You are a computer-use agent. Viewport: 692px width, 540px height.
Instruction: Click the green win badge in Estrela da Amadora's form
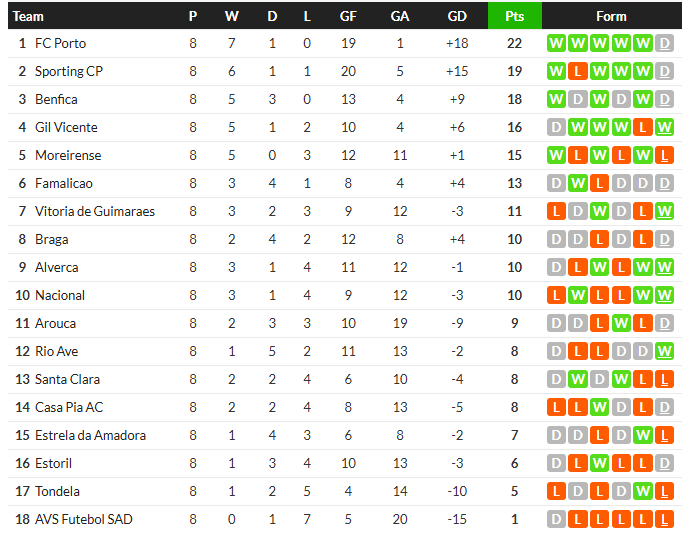(x=643, y=435)
